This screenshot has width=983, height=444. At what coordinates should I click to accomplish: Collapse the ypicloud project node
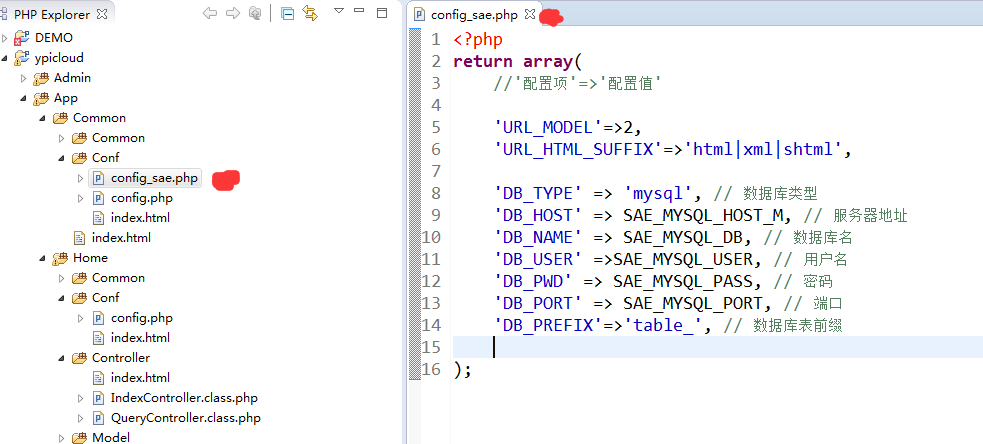(5, 58)
